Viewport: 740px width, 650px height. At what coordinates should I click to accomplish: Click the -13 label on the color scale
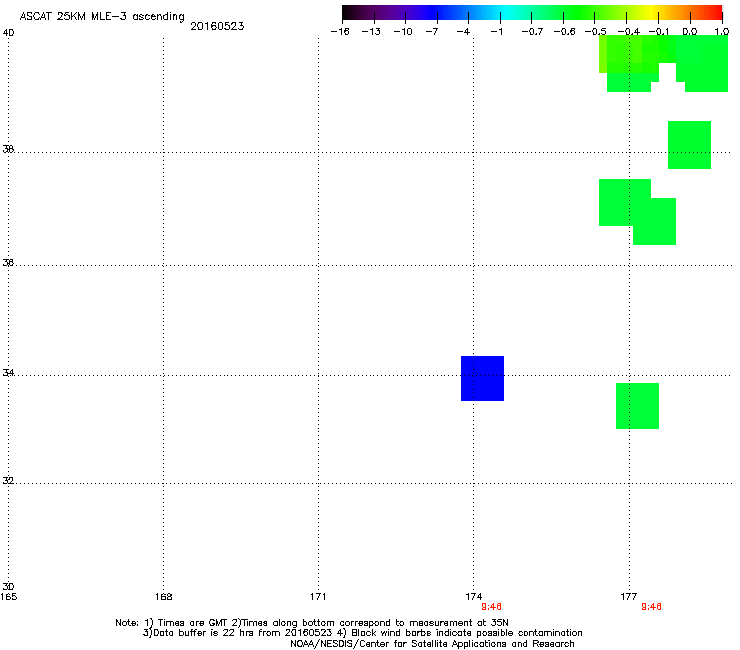pos(371,32)
